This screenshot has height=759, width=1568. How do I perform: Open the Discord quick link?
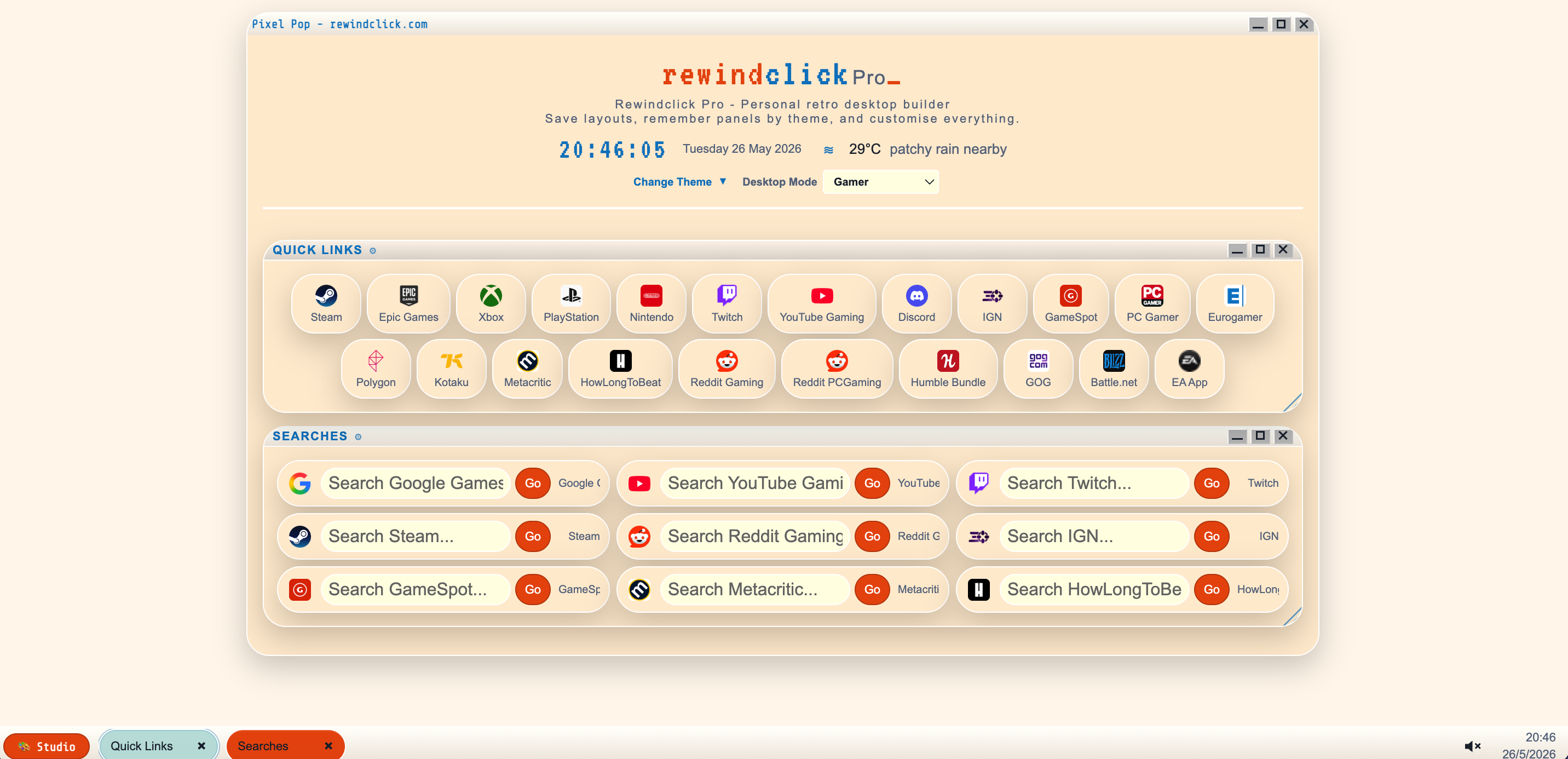(916, 303)
